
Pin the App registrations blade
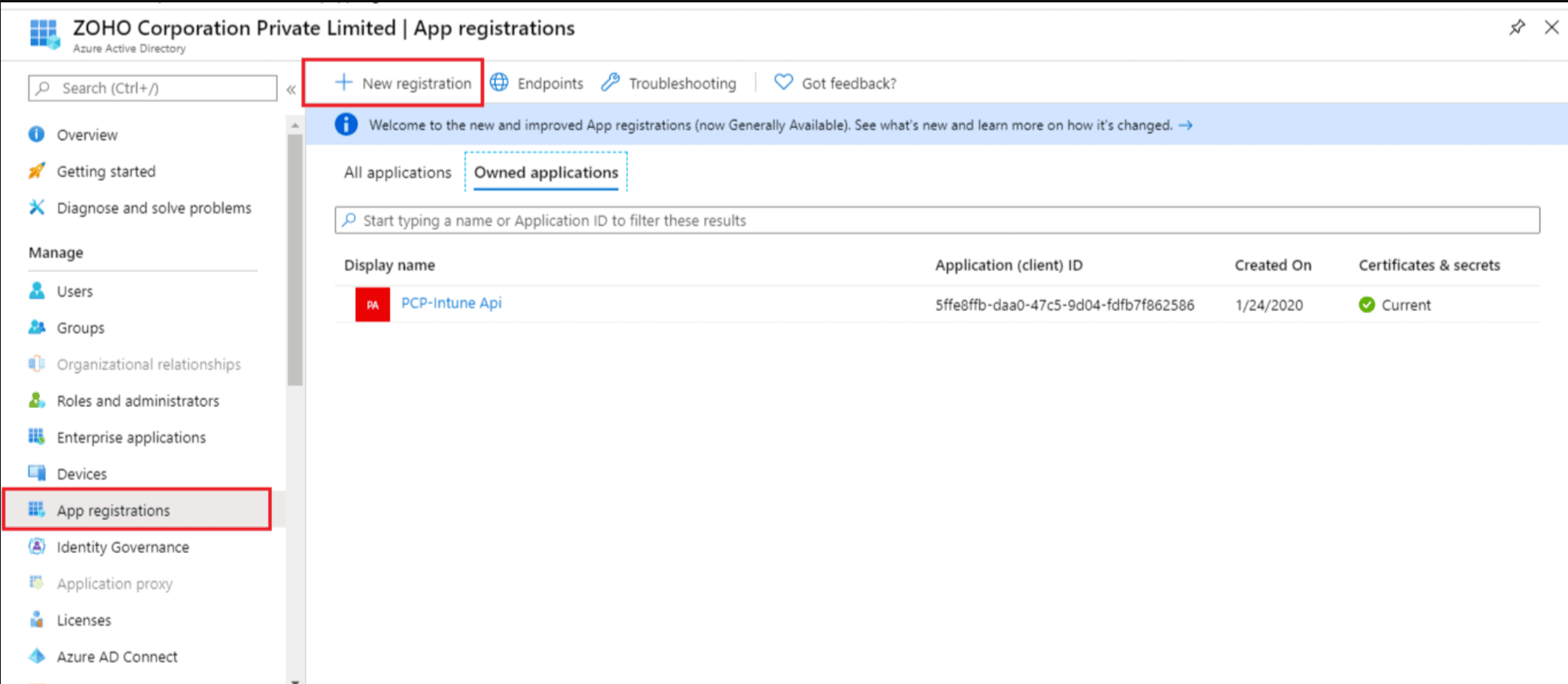coord(1517,27)
